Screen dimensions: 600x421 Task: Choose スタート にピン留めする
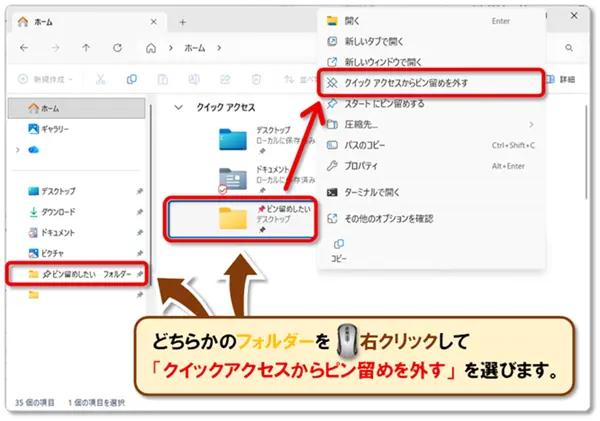431,103
